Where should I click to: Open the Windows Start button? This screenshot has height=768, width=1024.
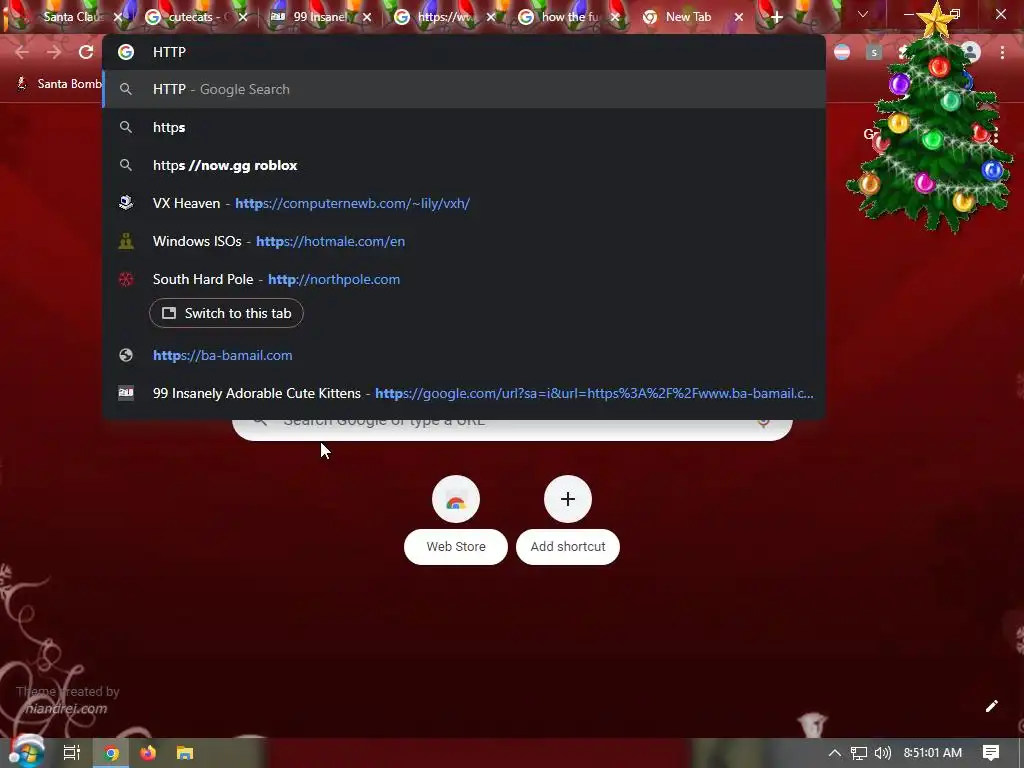point(26,753)
